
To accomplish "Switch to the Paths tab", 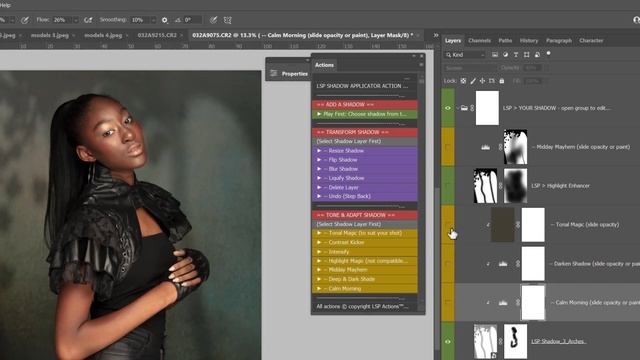I will 505,40.
